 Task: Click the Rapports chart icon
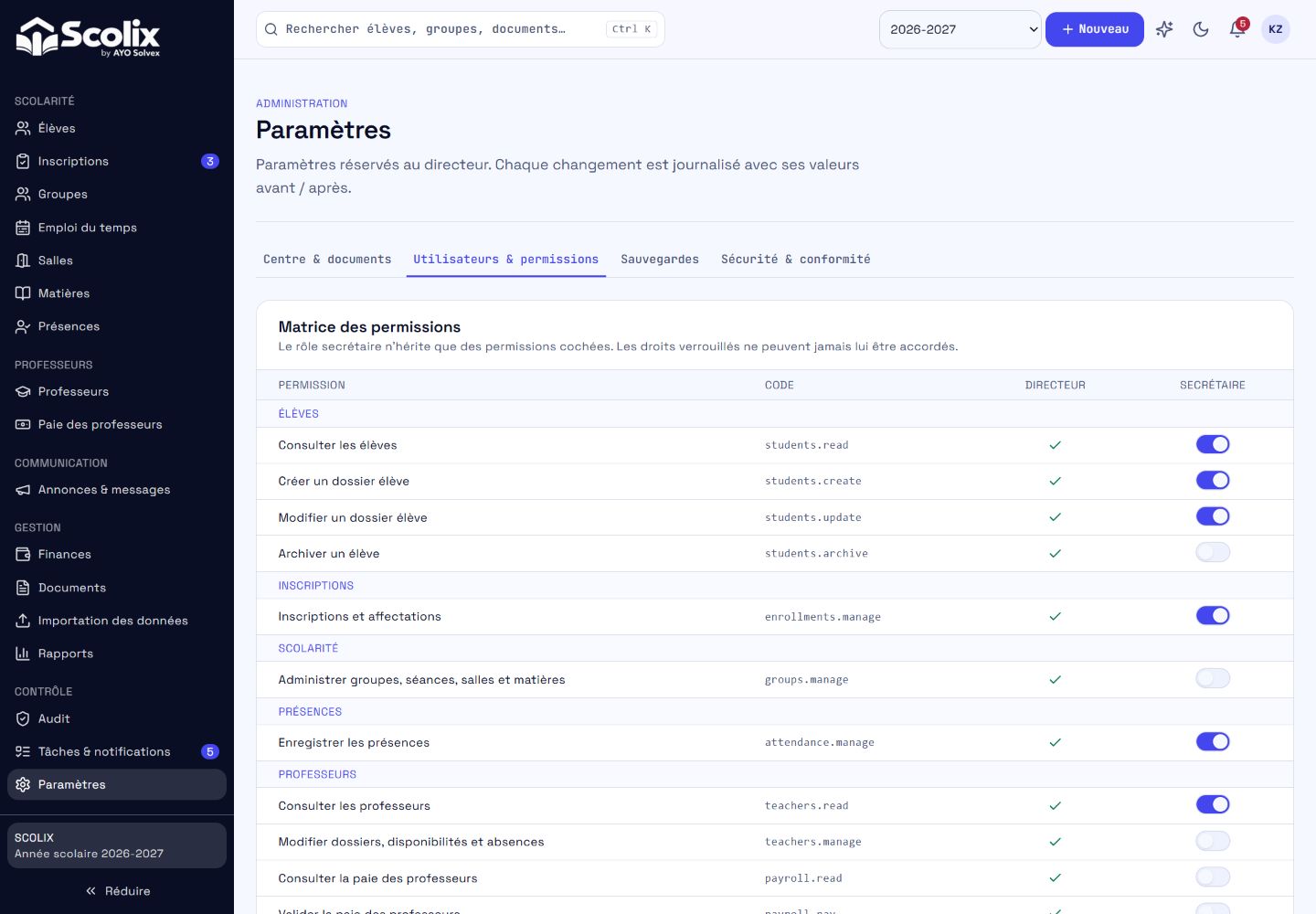[x=23, y=654]
